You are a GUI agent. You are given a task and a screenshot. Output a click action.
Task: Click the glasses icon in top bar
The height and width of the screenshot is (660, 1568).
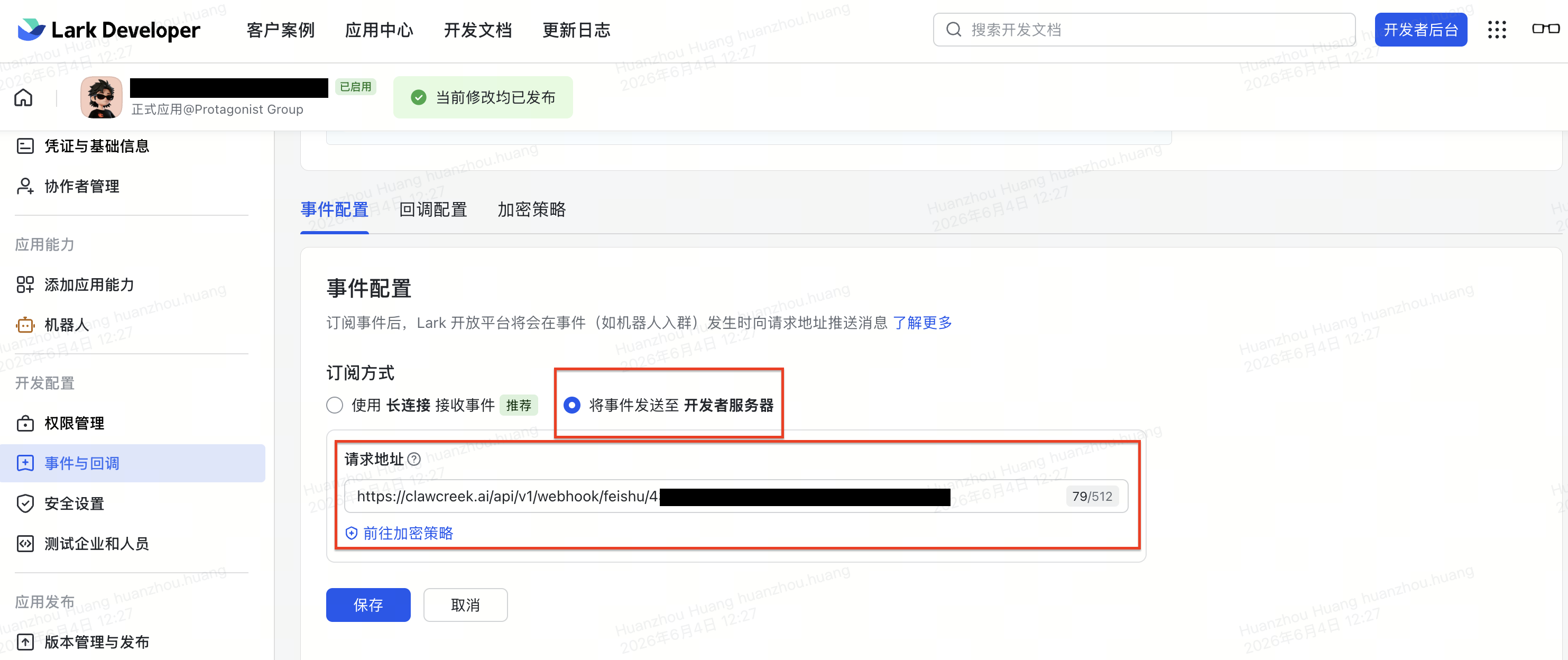(1545, 29)
